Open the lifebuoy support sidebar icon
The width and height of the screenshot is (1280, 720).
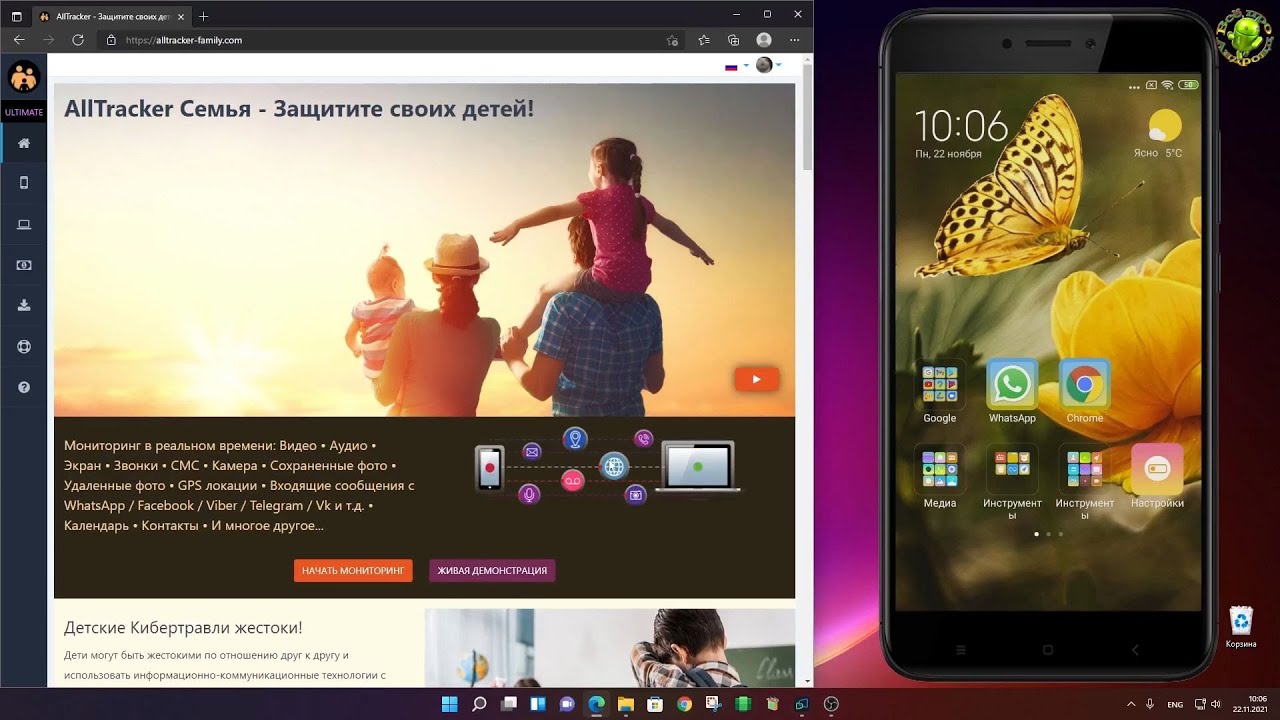[x=24, y=347]
